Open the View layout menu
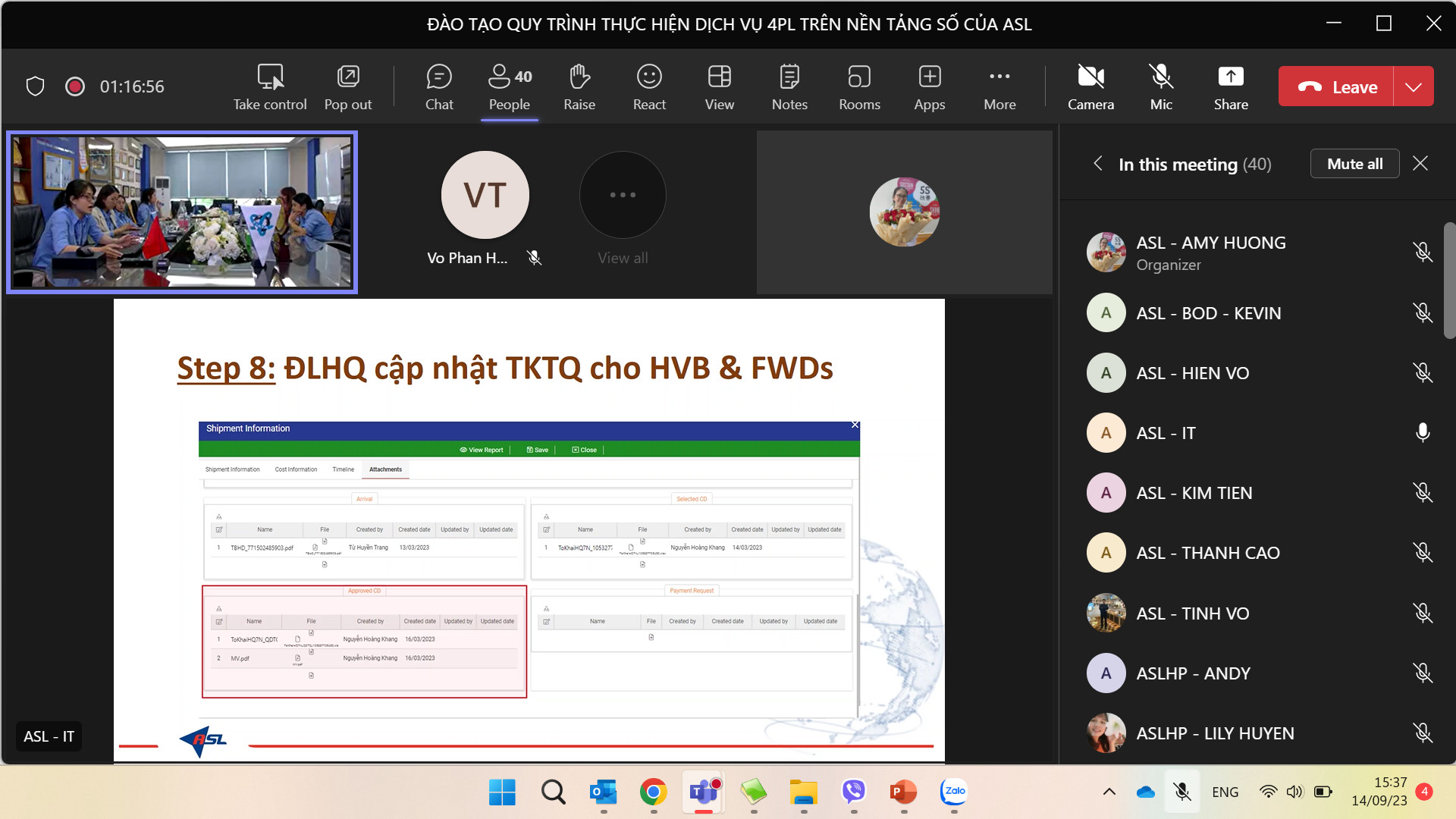 coord(719,86)
